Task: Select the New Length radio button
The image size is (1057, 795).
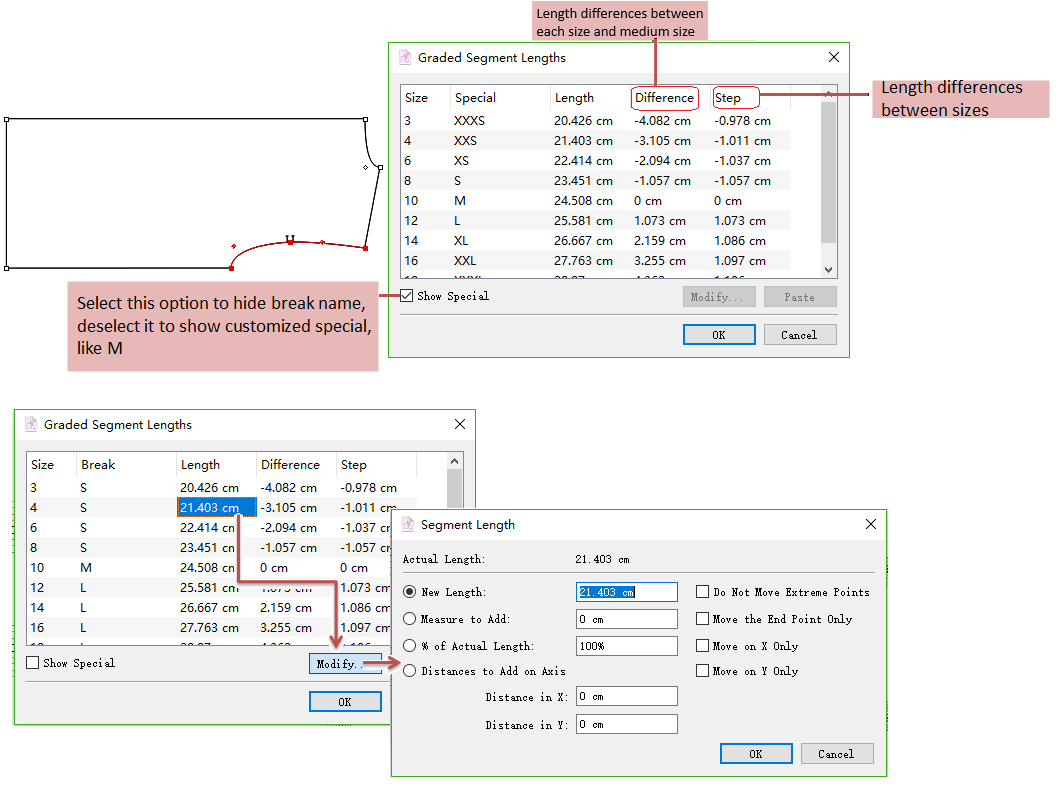Action: point(409,592)
